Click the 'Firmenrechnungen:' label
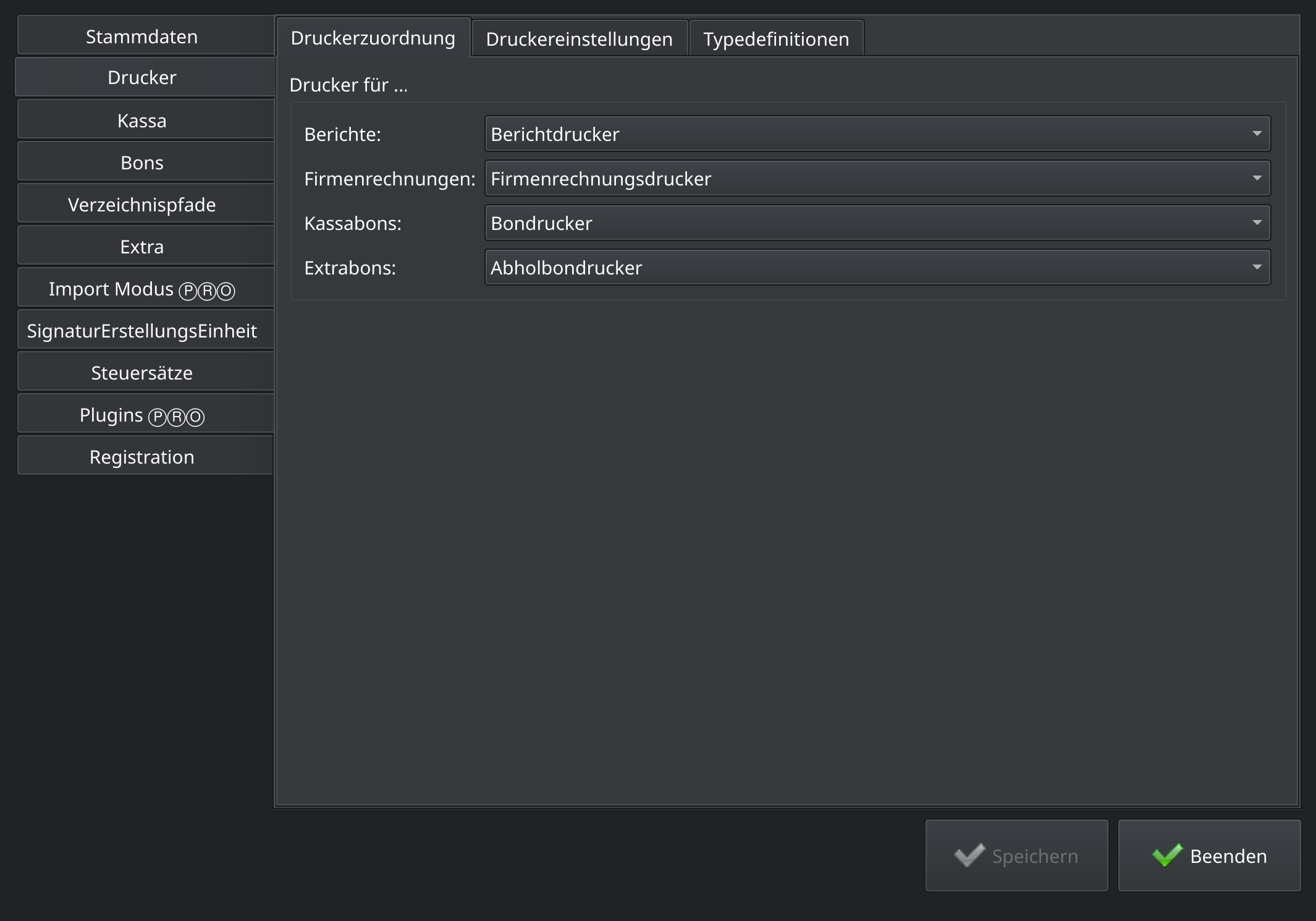Image resolution: width=1316 pixels, height=921 pixels. (x=390, y=179)
